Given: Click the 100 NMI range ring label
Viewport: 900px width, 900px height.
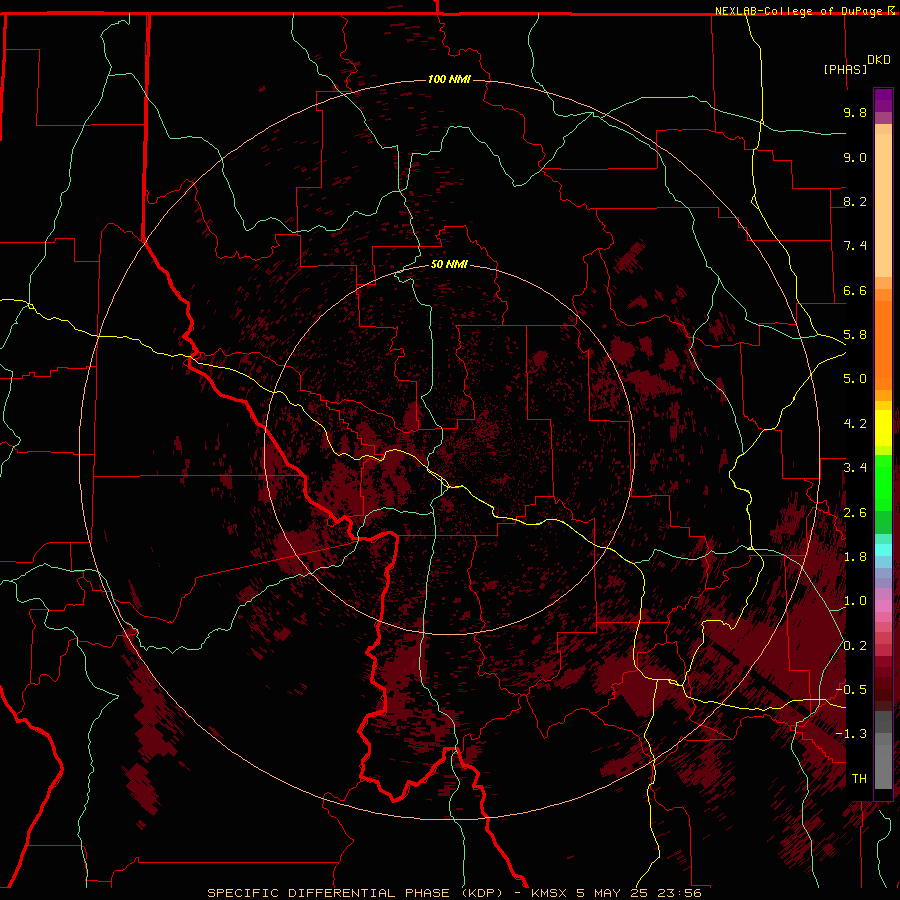Looking at the screenshot, I should point(449,79).
